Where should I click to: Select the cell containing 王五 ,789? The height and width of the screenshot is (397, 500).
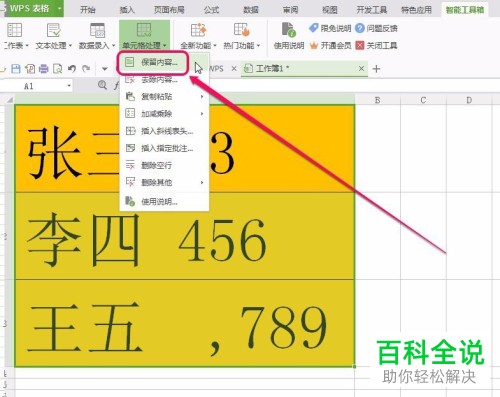point(185,323)
